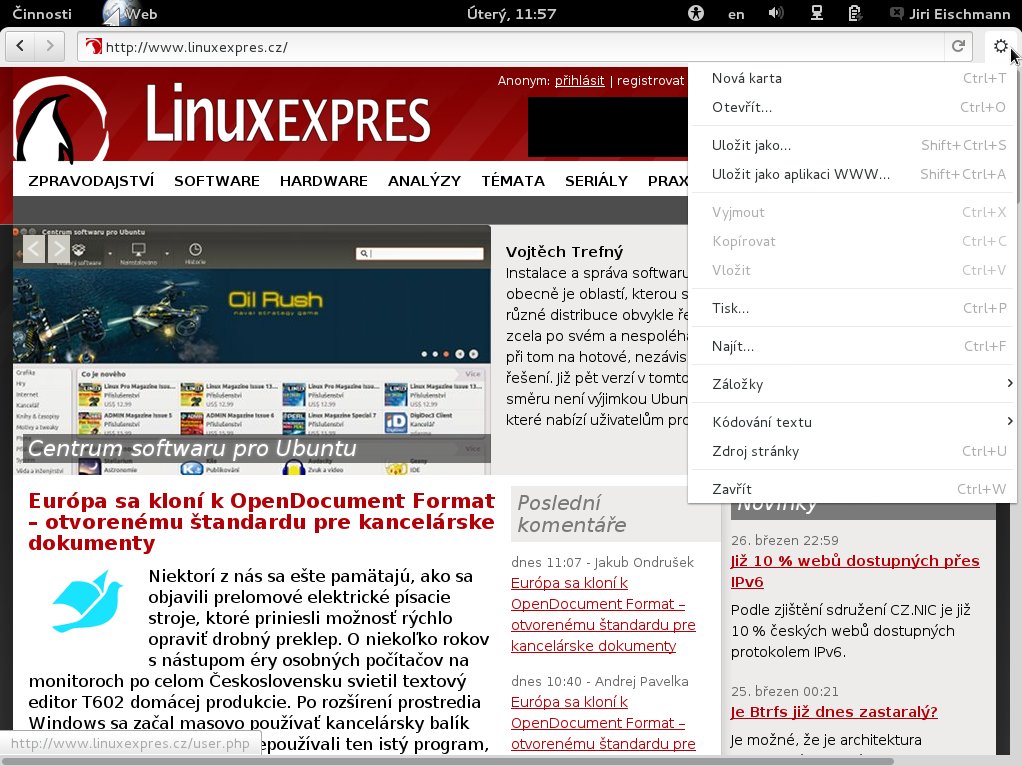
Task: Open the SERIÁLY navigation tab
Action: 596,181
